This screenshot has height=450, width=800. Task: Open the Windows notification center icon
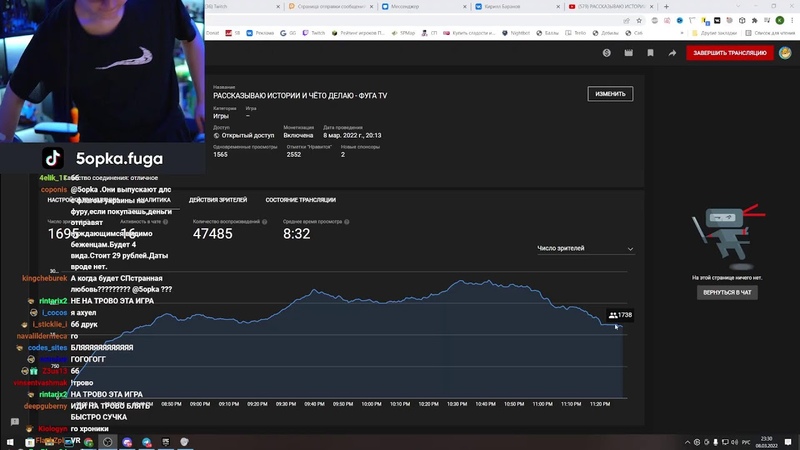[788, 442]
